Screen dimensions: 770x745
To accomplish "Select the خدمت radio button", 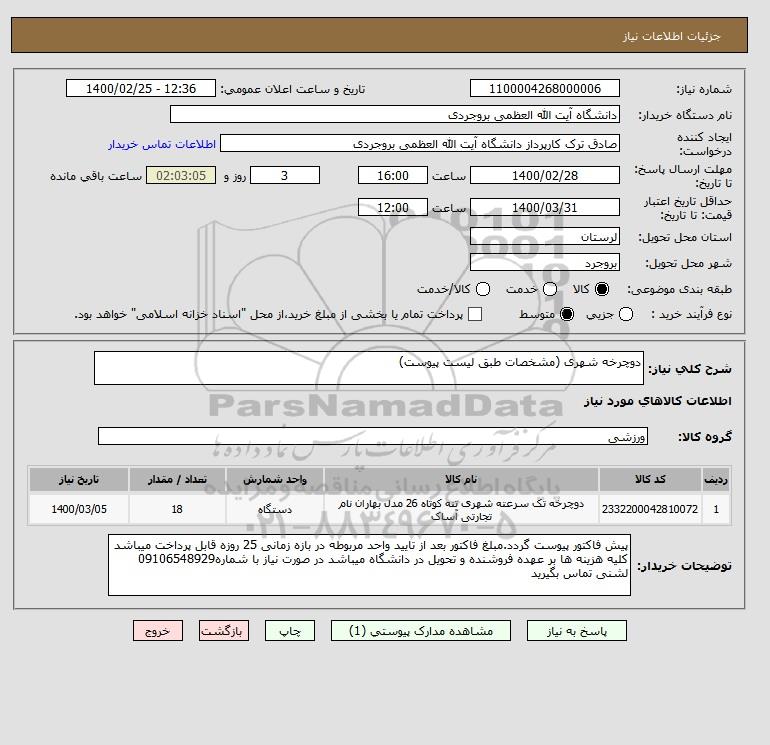I will point(550,289).
